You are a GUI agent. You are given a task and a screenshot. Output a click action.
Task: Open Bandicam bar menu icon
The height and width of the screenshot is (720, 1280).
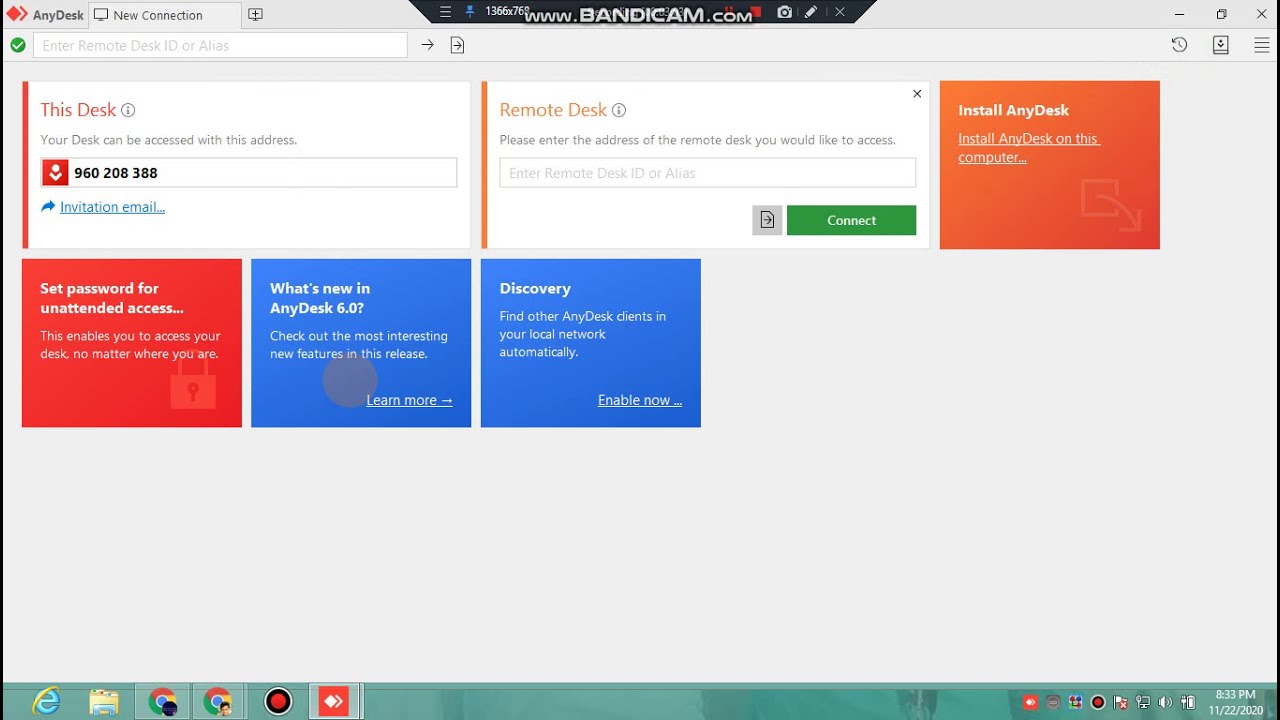click(446, 12)
